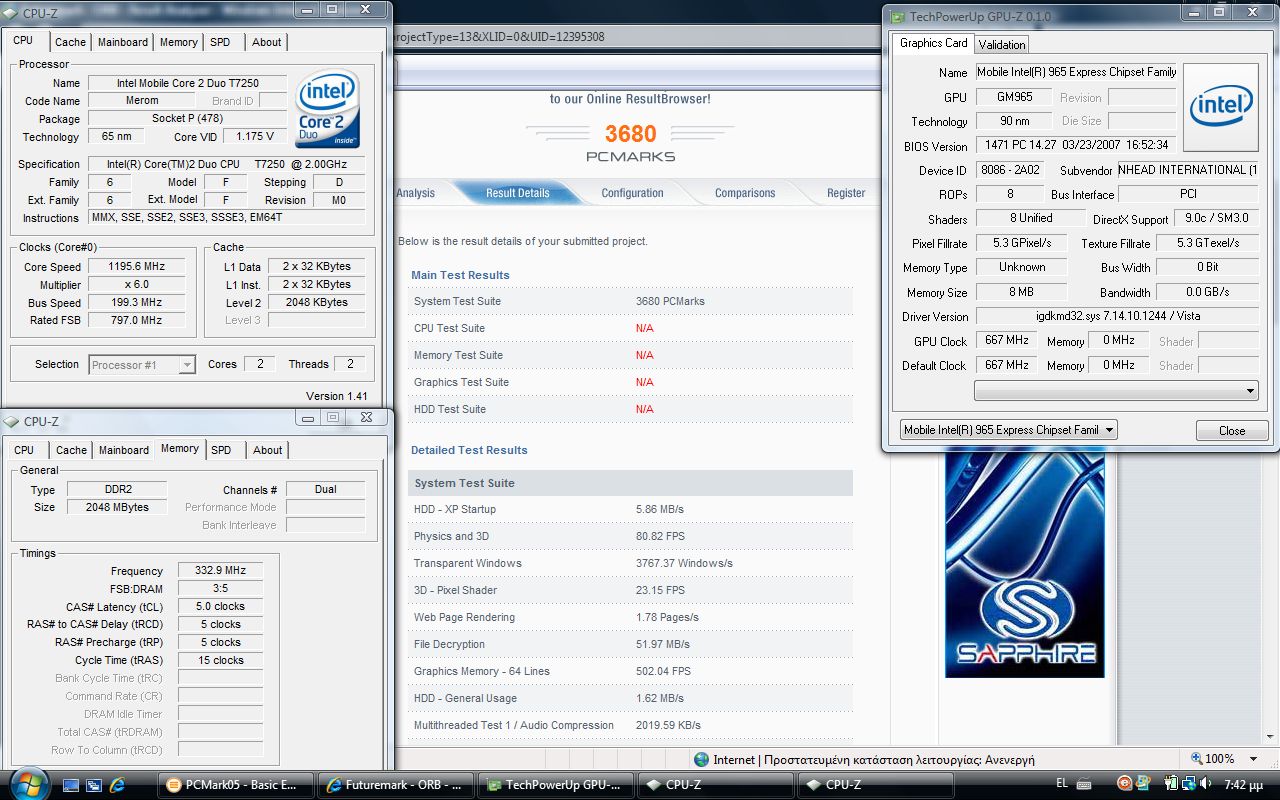Switch to Futuremark ORB taskbar button
This screenshot has width=1280, height=800.
tap(395, 785)
